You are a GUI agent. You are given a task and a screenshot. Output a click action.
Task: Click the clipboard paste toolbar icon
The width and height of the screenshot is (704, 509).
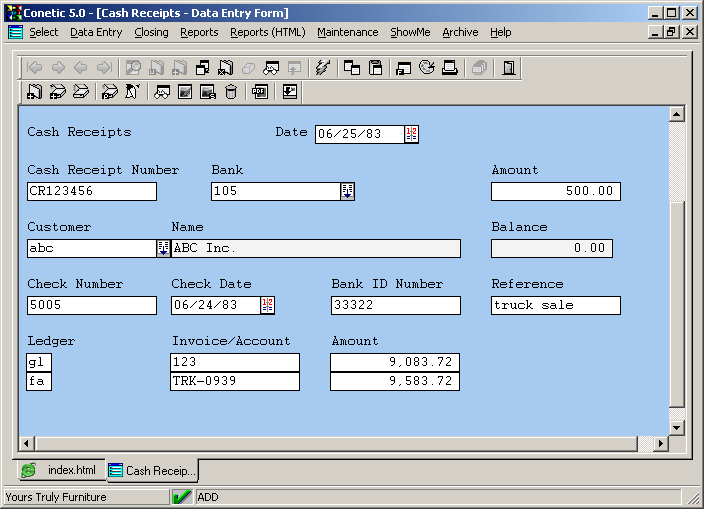(x=376, y=68)
